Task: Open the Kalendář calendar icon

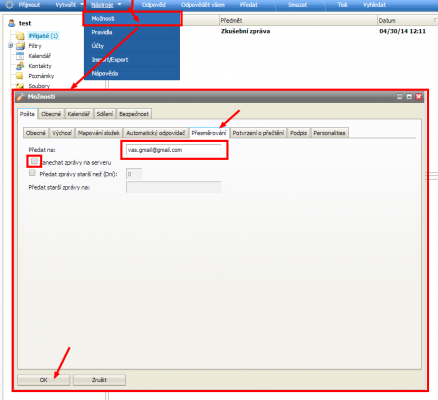Action: coord(20,56)
